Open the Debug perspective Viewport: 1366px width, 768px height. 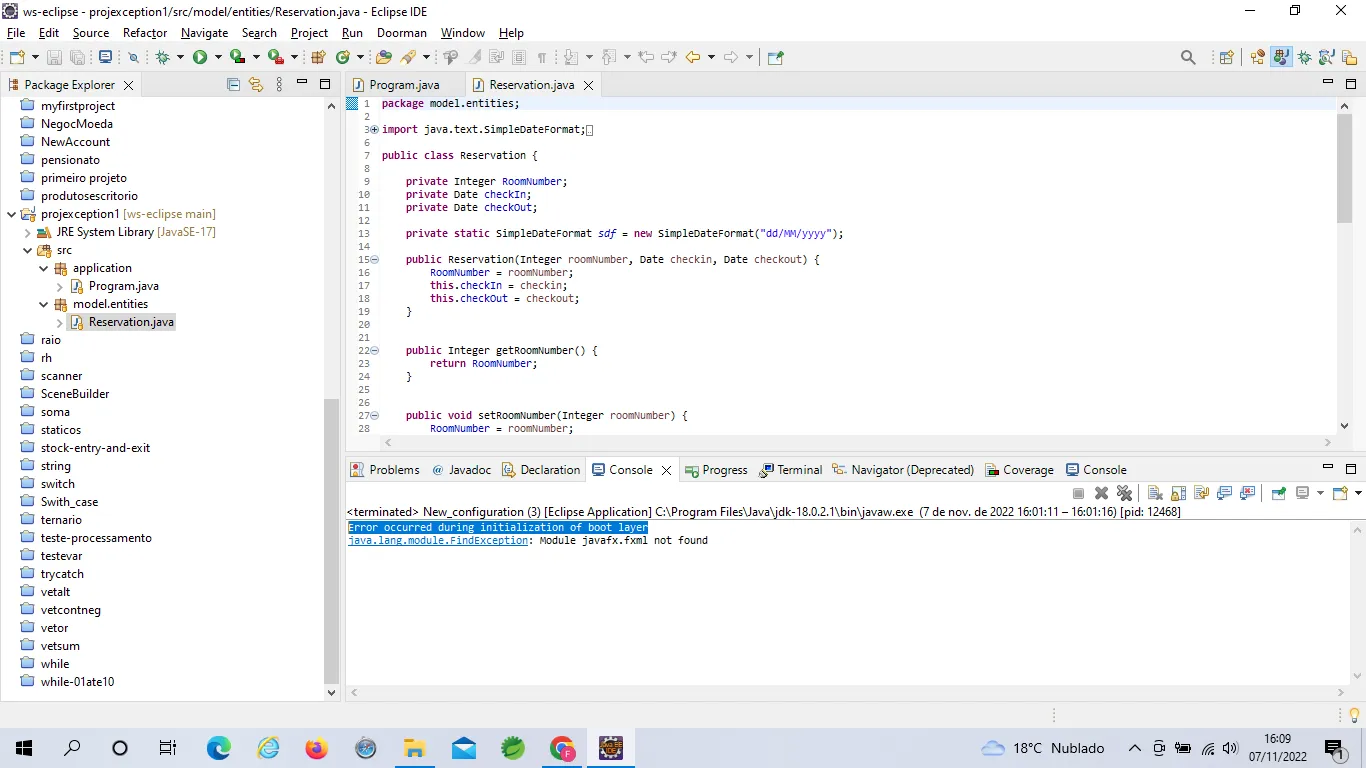(x=1305, y=57)
